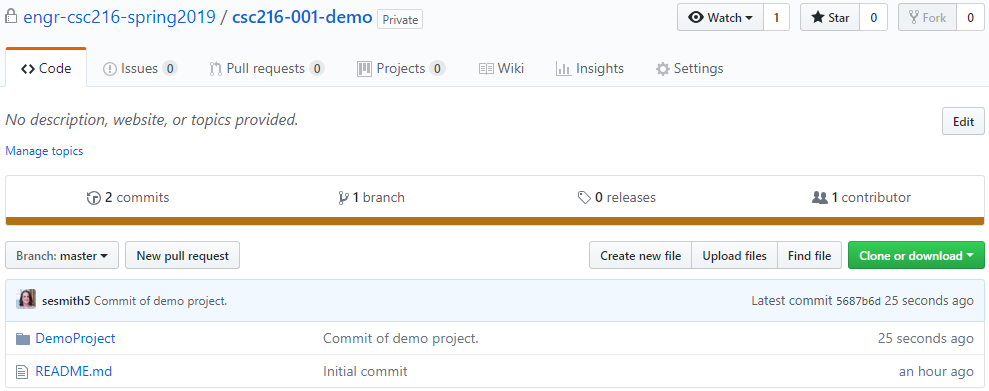Image resolution: width=989 pixels, height=391 pixels.
Task: Click the Manage topics link
Action: point(44,151)
